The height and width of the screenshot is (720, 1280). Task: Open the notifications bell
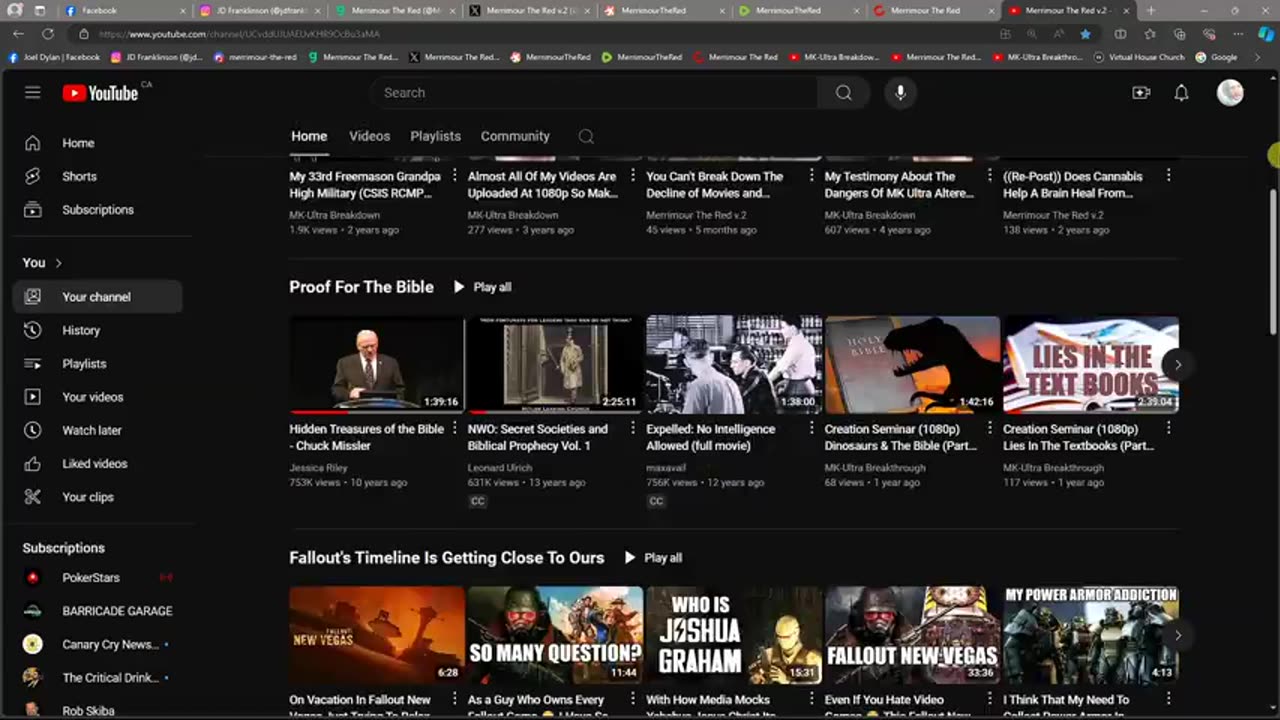1181,93
